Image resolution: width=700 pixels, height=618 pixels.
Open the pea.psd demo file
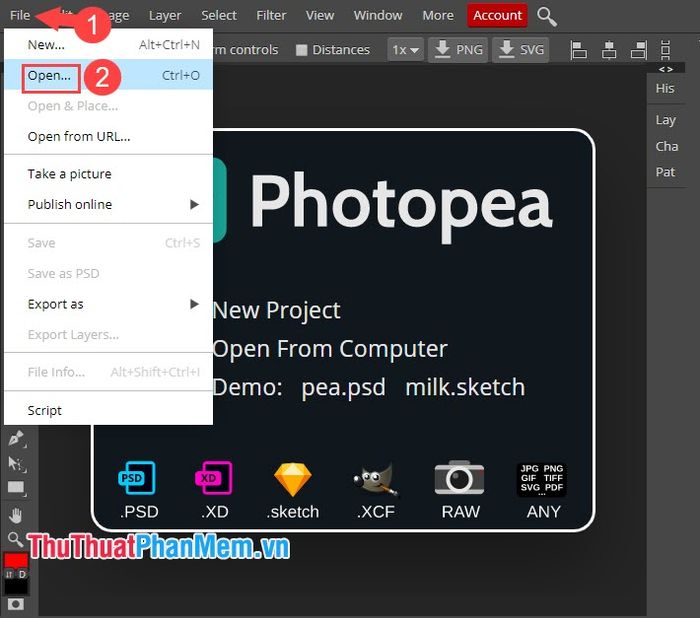click(x=343, y=388)
